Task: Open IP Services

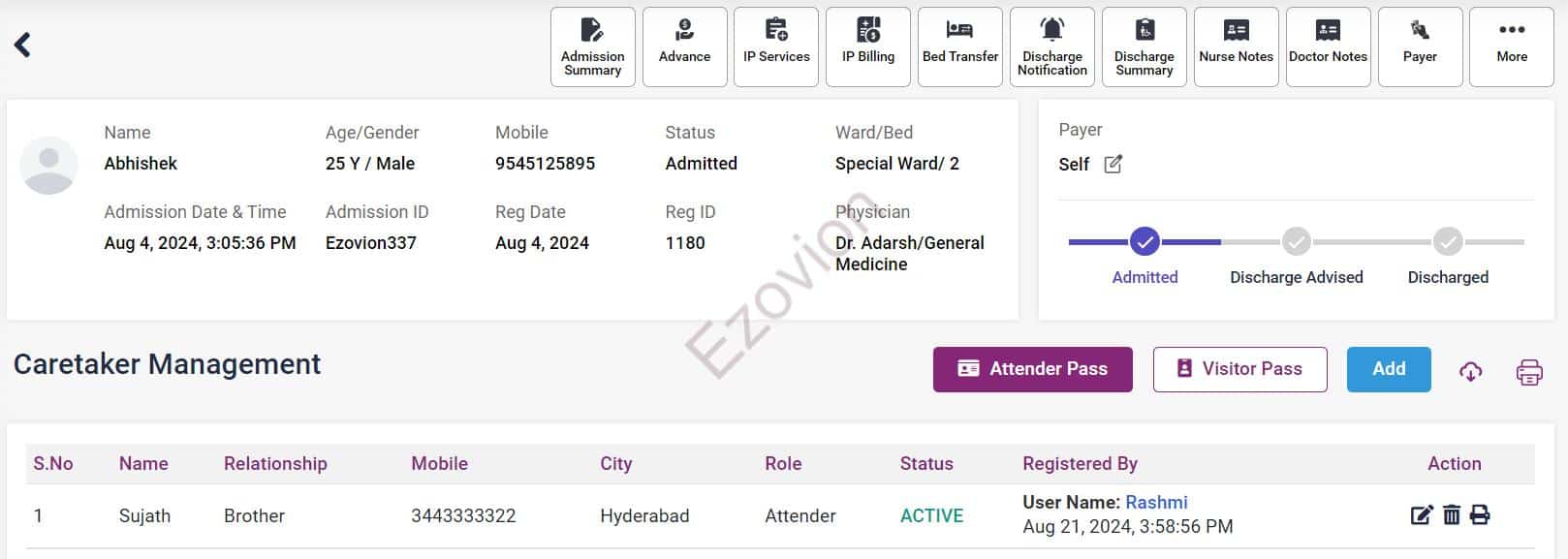Action: [x=776, y=47]
